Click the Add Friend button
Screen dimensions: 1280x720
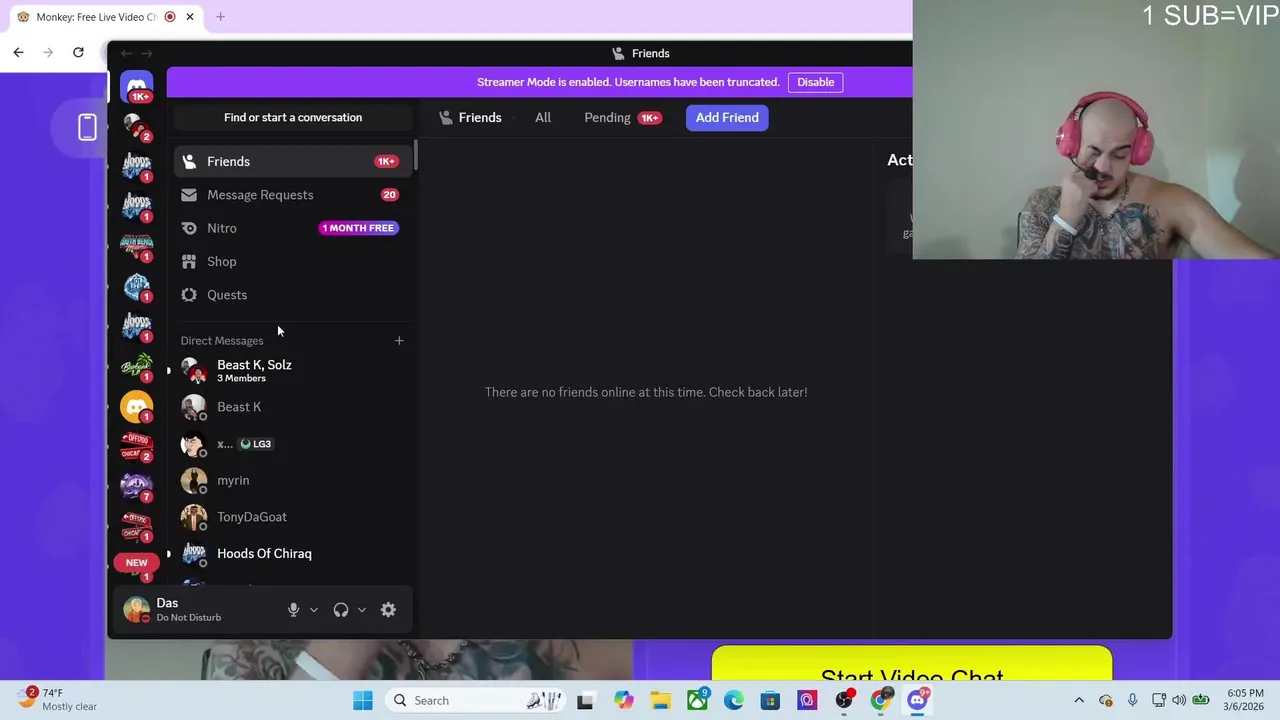(x=727, y=117)
